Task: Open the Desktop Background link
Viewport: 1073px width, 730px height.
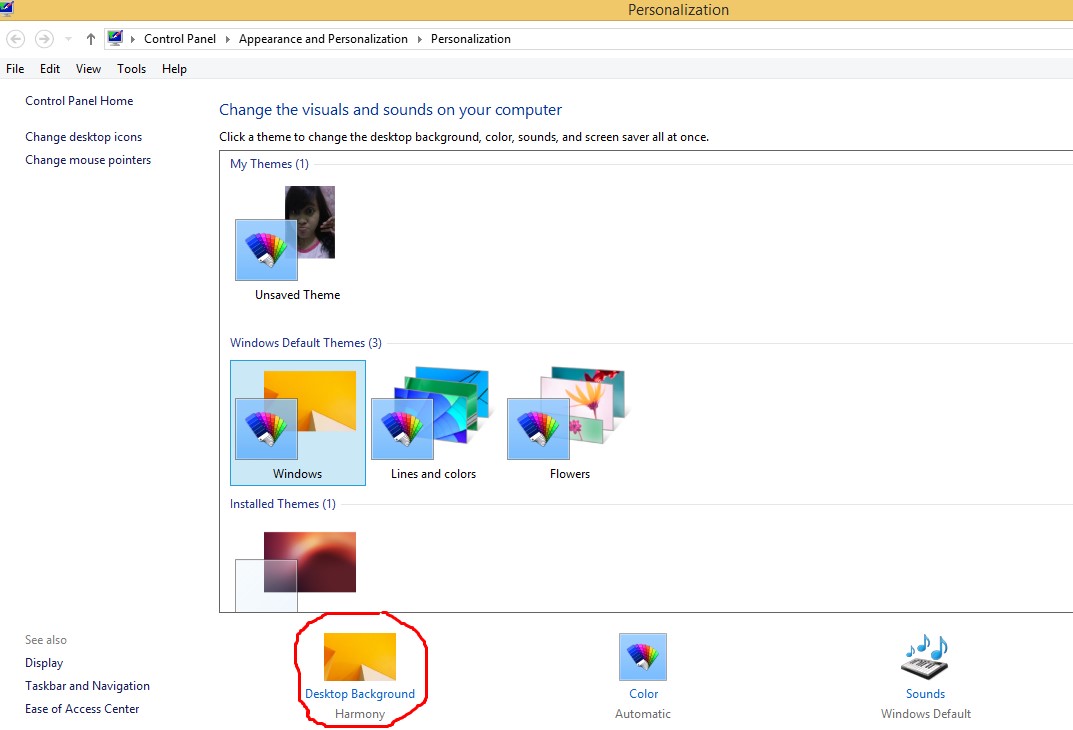Action: [x=360, y=694]
